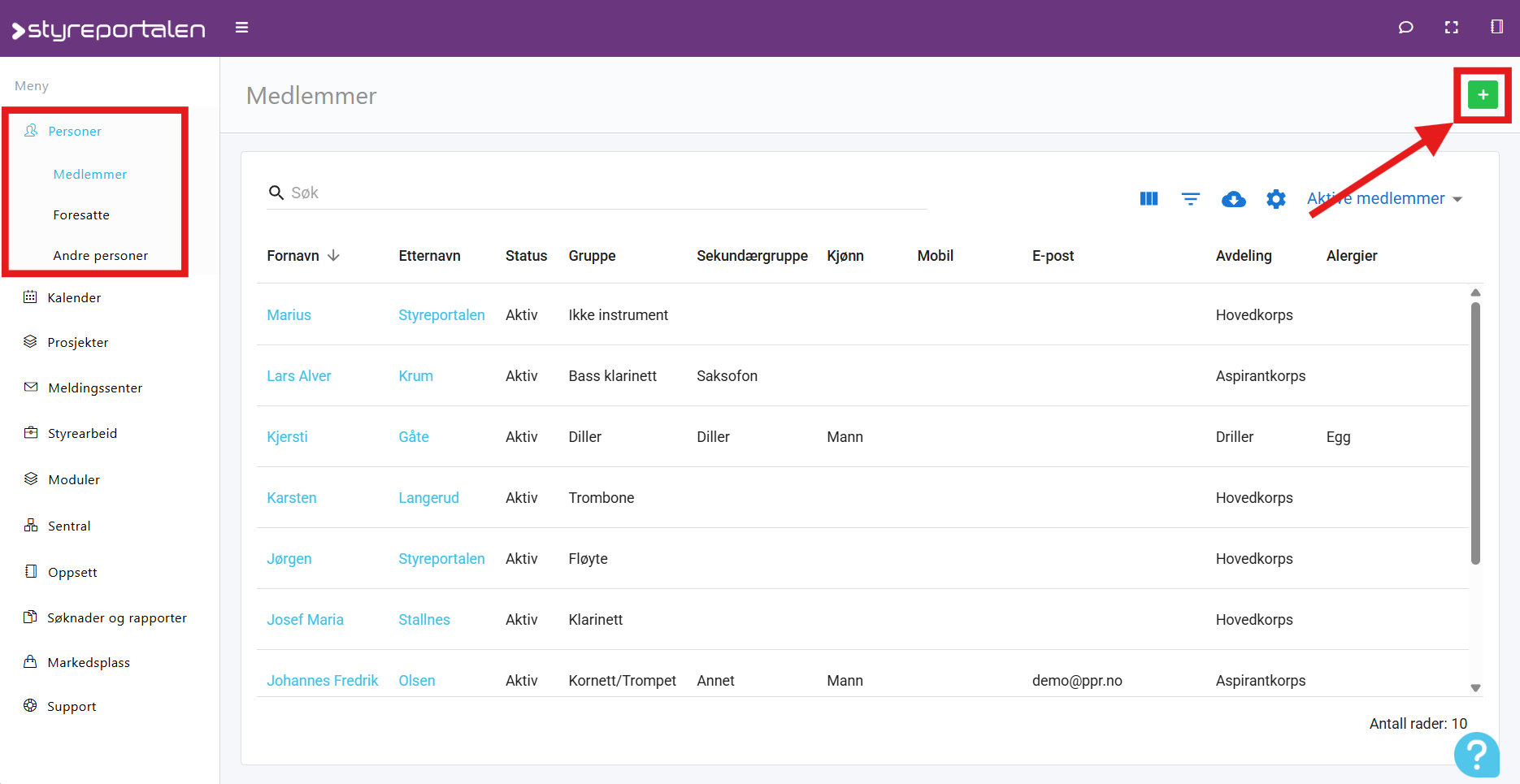
Task: Open the right side panel icon
Action: point(1496,28)
